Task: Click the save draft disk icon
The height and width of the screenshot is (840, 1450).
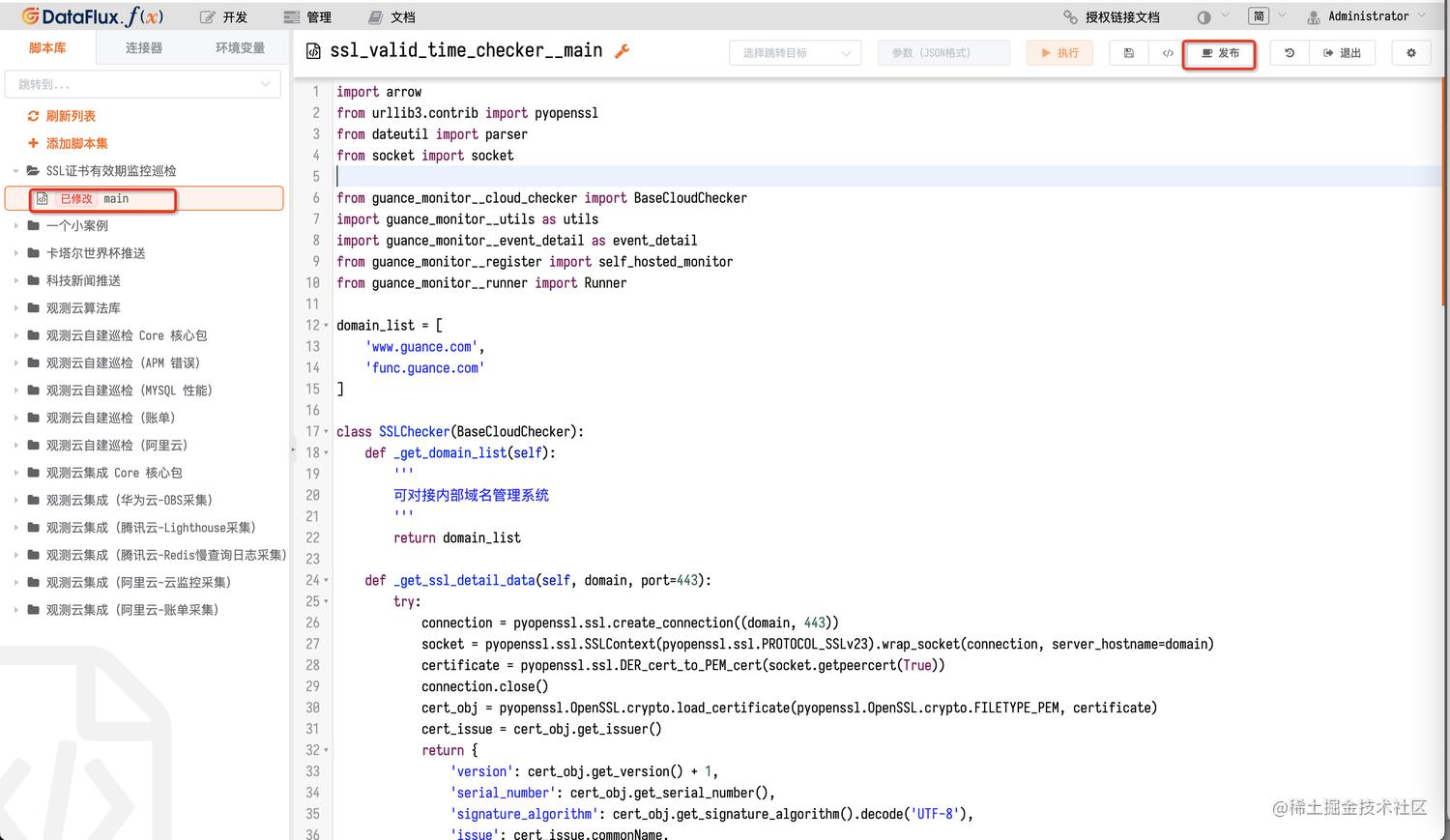Action: 1128,53
